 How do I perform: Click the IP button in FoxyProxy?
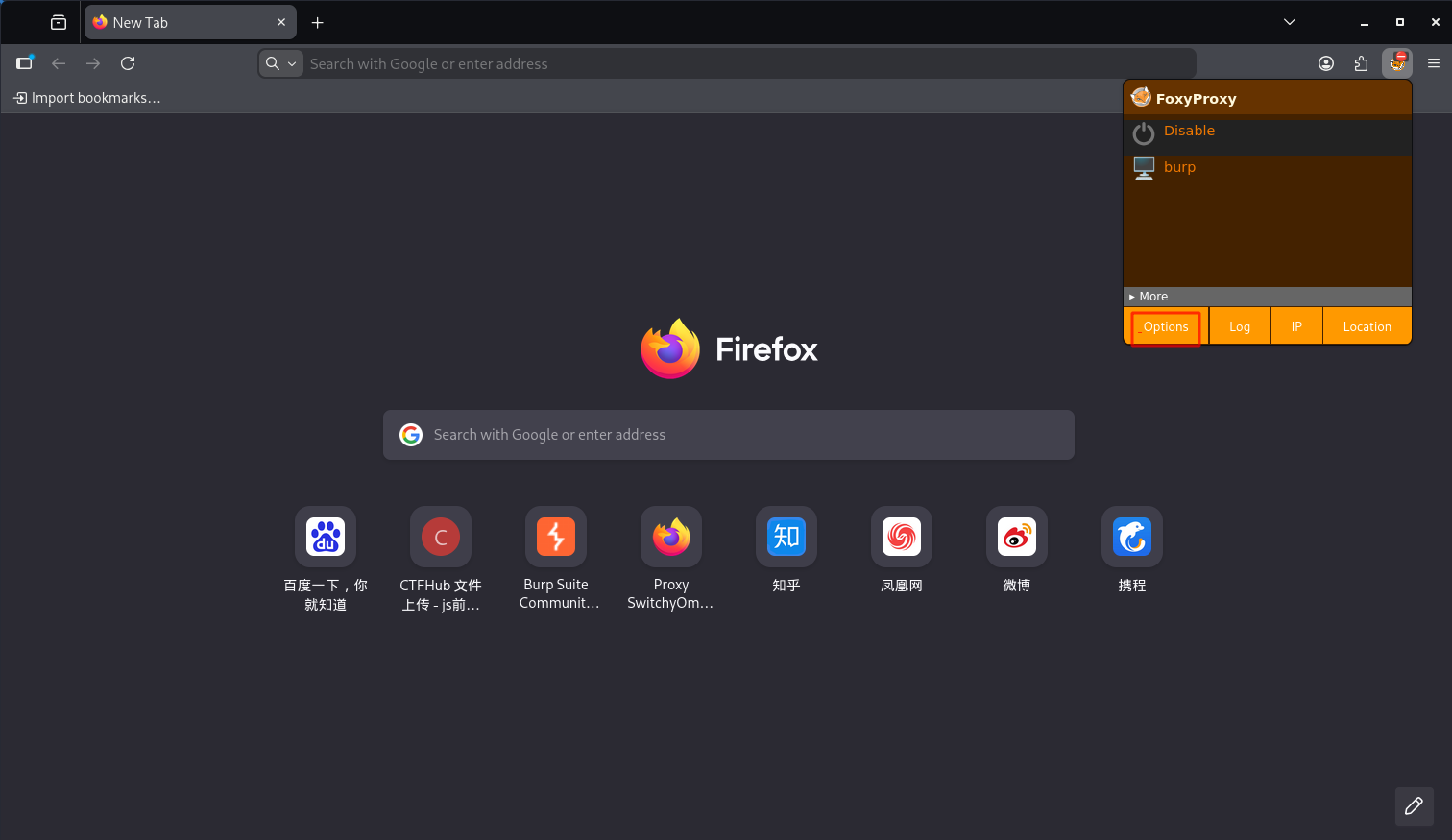[1296, 327]
